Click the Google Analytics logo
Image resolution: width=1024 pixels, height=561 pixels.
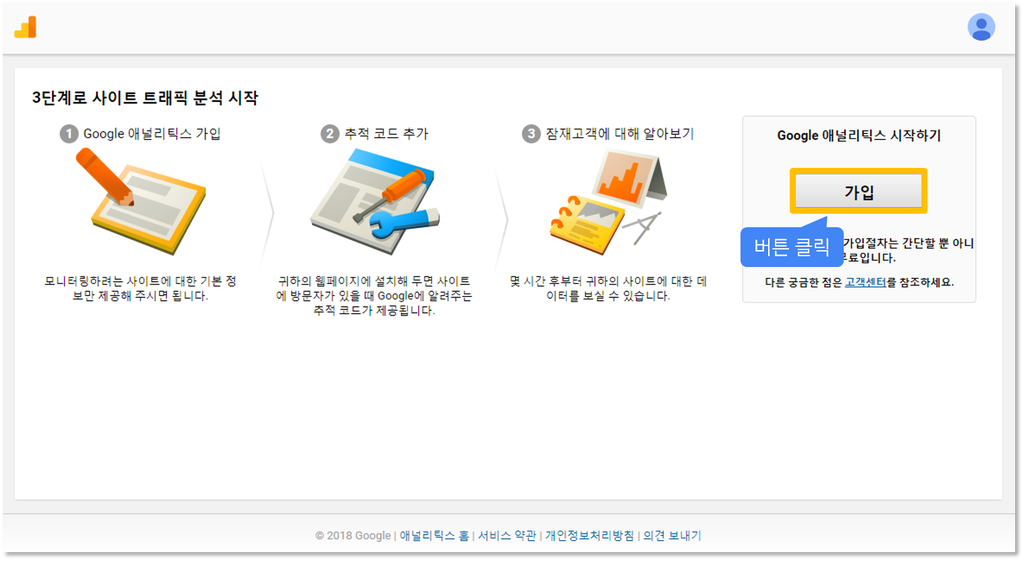point(25,27)
